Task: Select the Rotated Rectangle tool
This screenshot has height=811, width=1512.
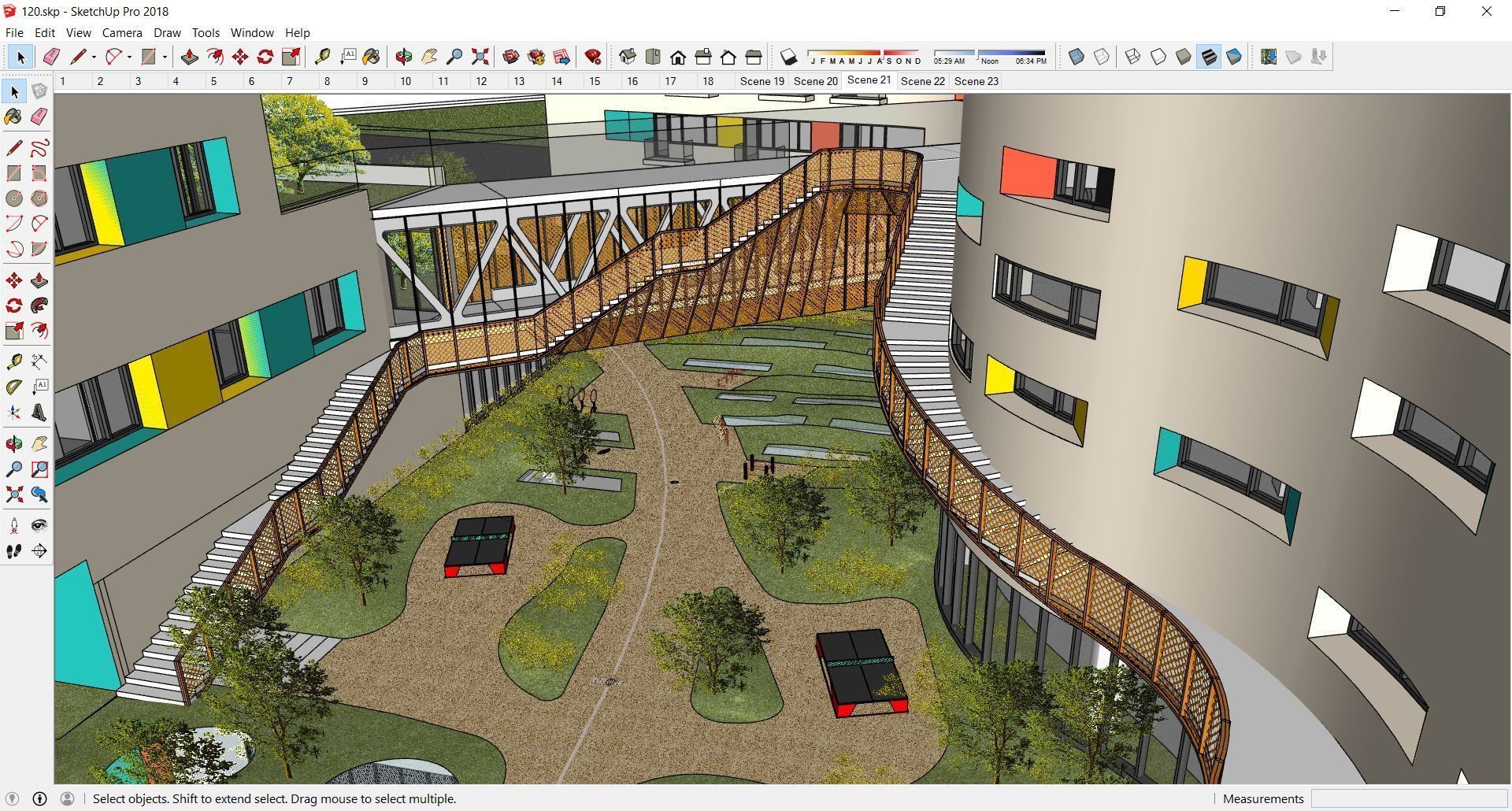Action: point(39,173)
